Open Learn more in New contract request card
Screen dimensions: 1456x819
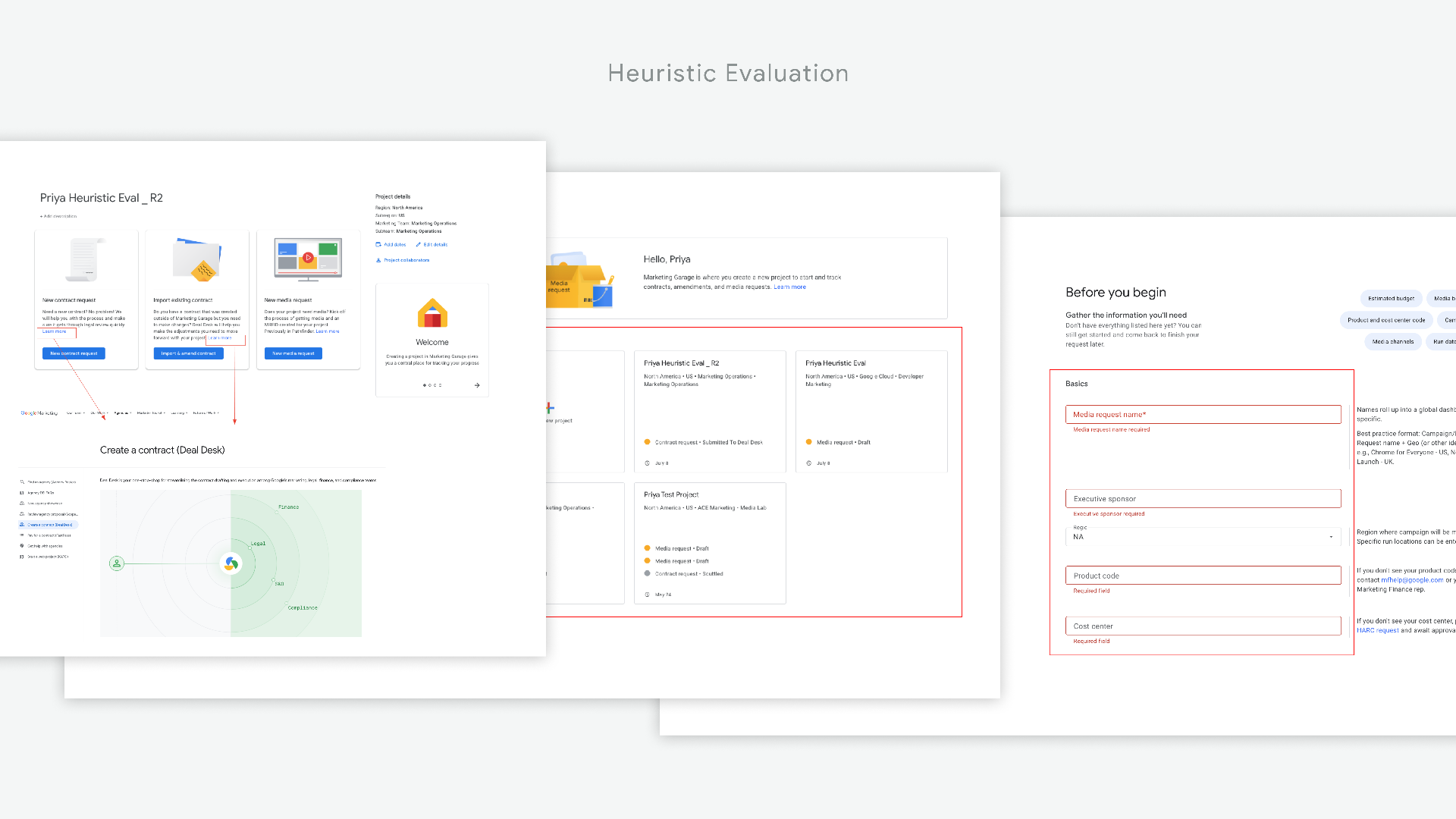click(x=55, y=331)
